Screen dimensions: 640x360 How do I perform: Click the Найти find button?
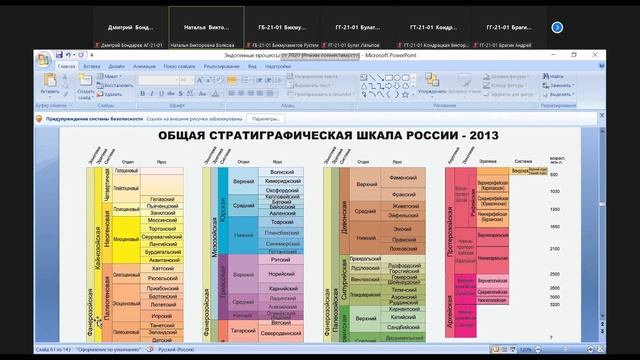click(x=553, y=76)
